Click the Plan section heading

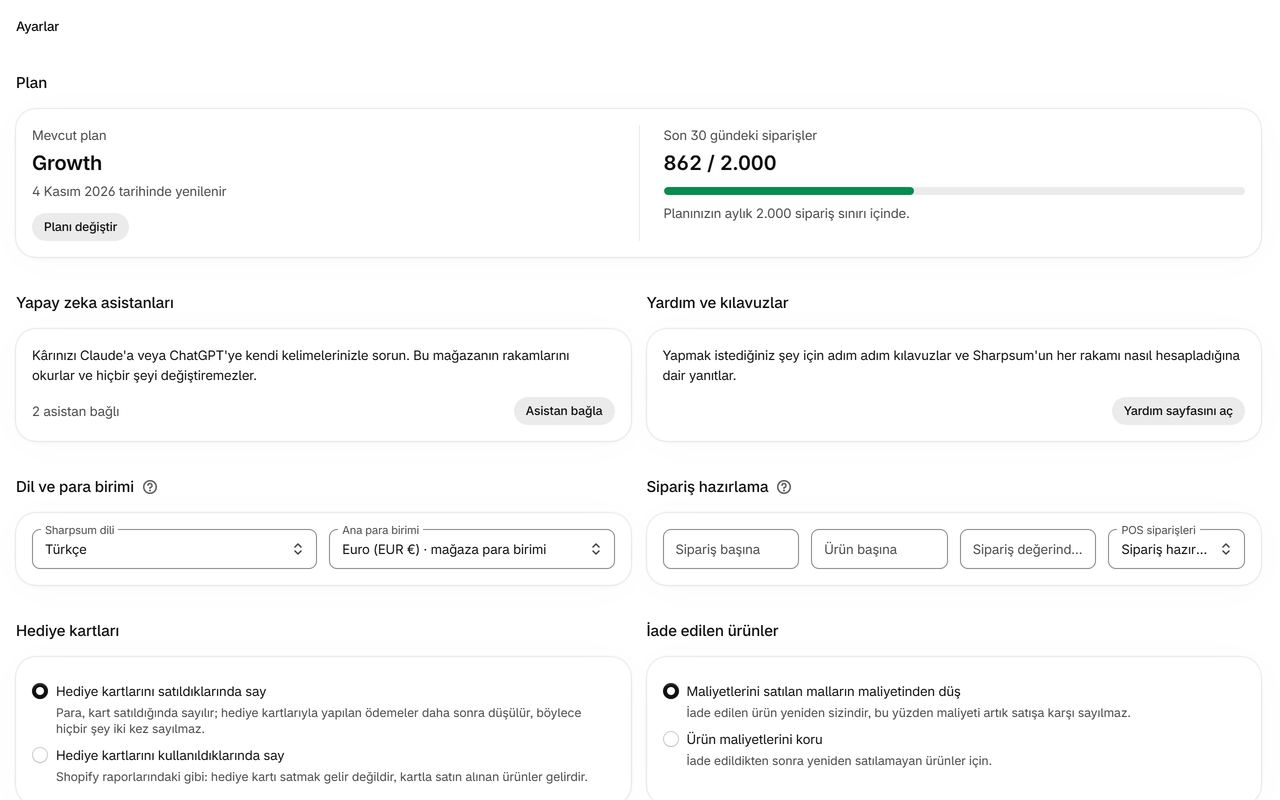[31, 83]
